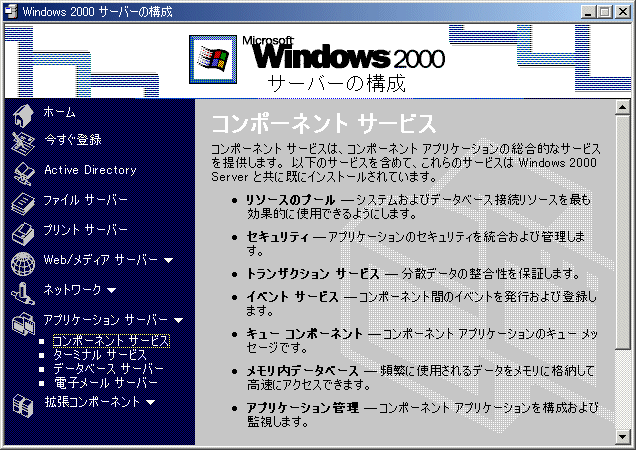Select the 拡張コンポーネント label
The image size is (636, 450).
pos(92,402)
